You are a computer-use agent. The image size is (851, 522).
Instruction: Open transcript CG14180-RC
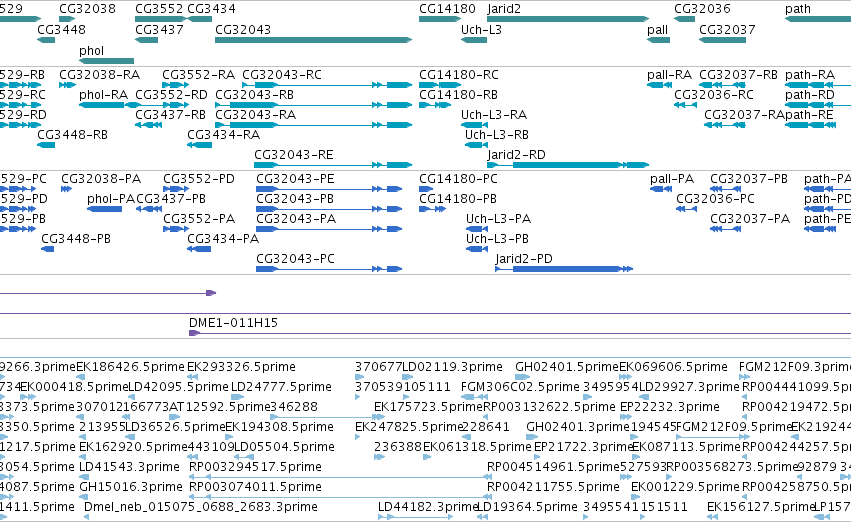click(459, 74)
